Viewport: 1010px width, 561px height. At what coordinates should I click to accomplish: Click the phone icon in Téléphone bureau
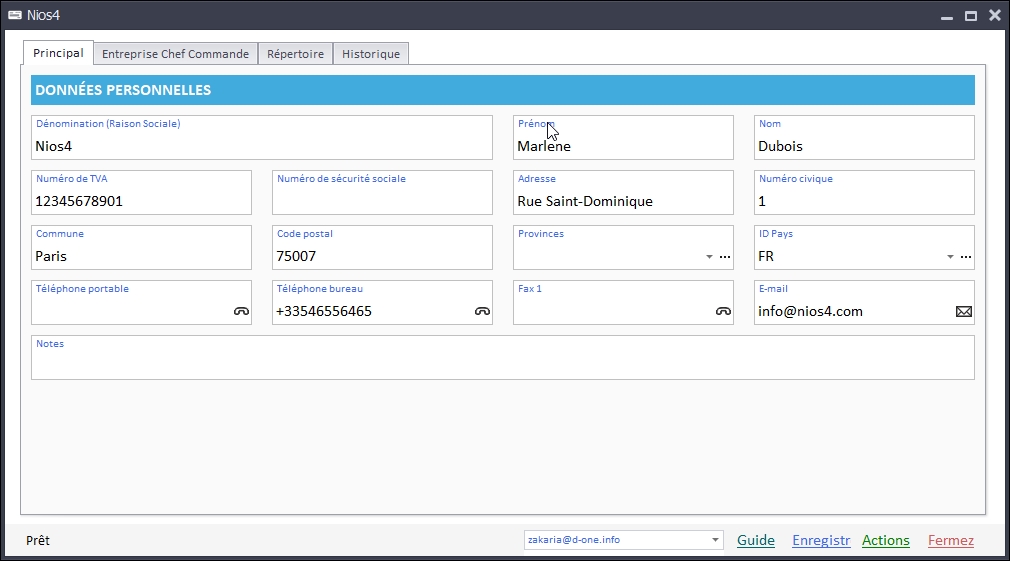coord(482,311)
